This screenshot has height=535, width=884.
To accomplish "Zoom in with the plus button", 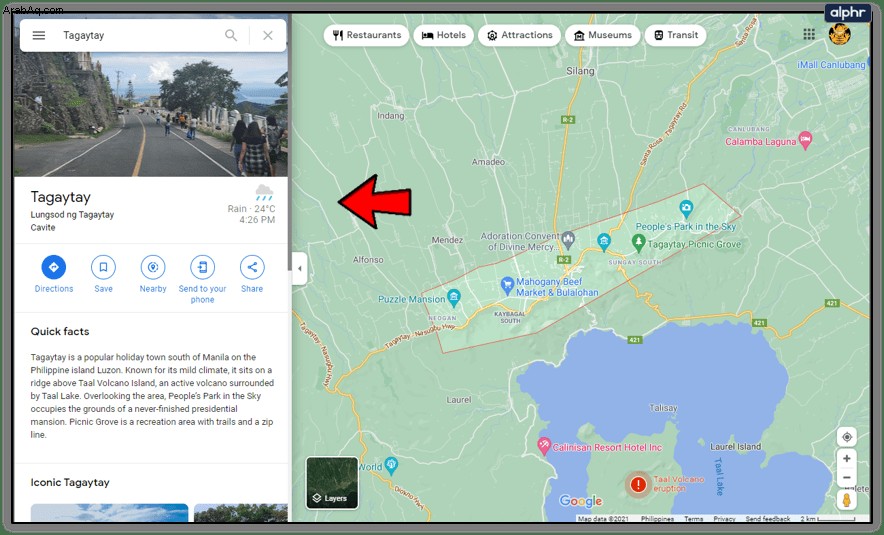I will [846, 458].
